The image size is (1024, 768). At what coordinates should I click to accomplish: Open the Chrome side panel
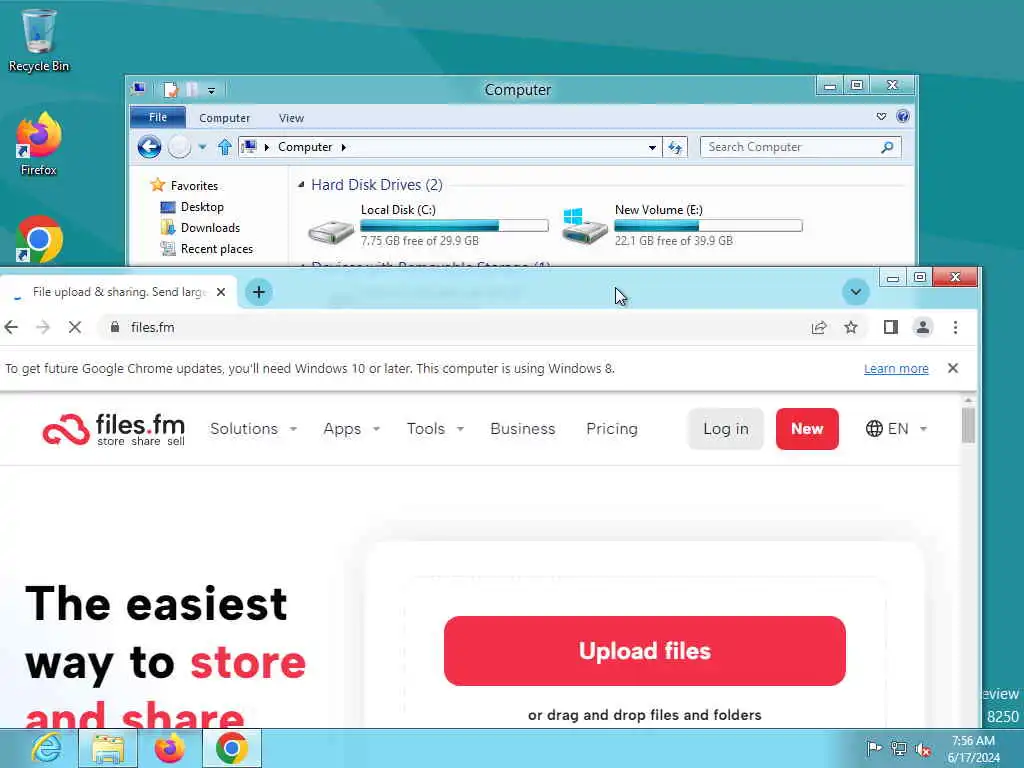[891, 327]
